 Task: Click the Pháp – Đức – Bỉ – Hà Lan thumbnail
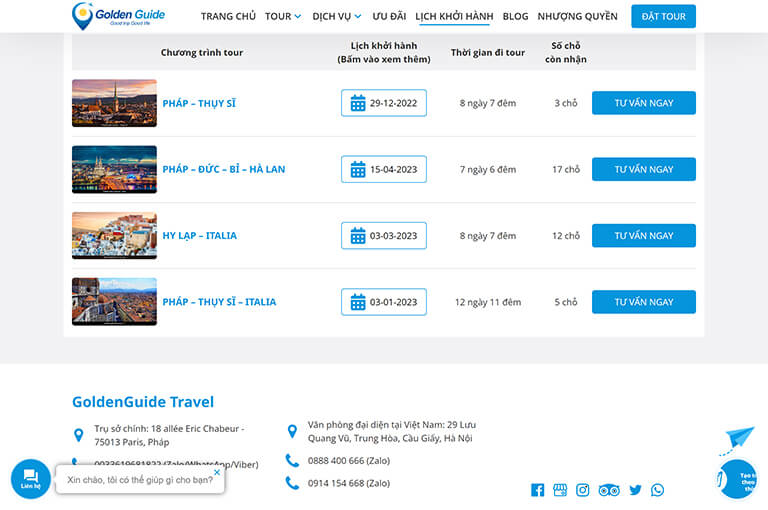[115, 170]
